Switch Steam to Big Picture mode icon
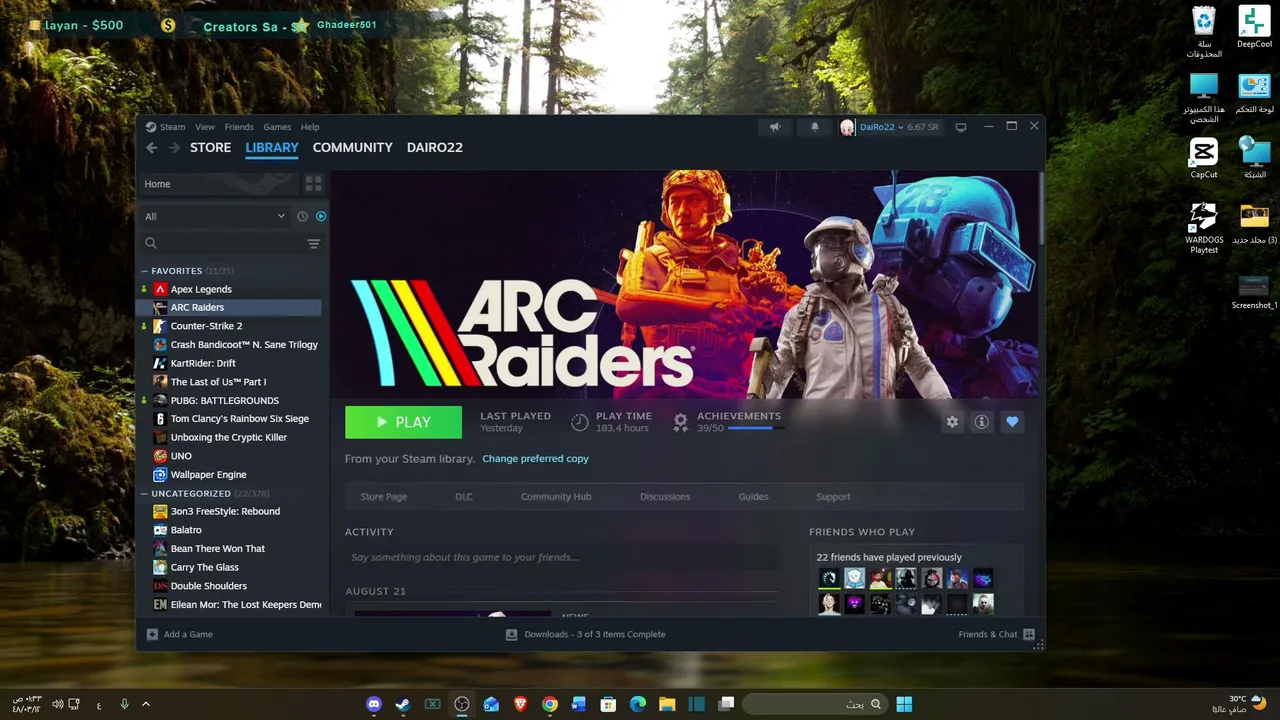The image size is (1280, 720). pyautogui.click(x=961, y=127)
